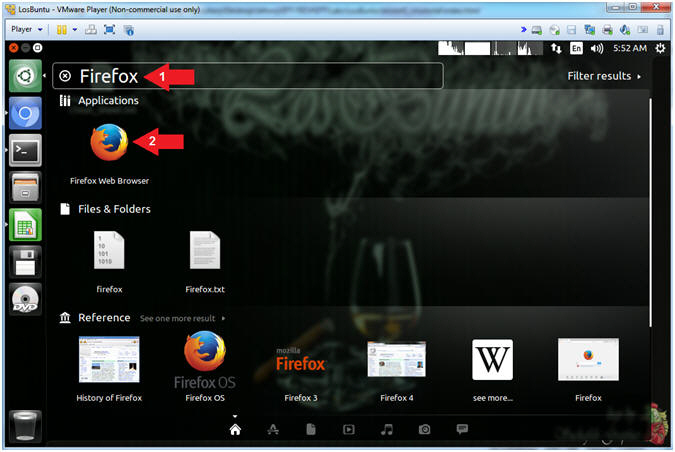
Task: Open the firefox binary file result
Action: [x=109, y=262]
